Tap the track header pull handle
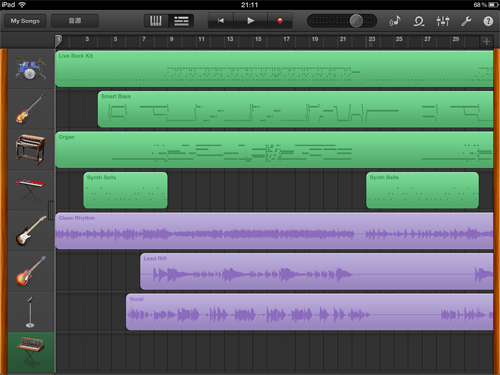500x375 pixels. tap(51, 210)
